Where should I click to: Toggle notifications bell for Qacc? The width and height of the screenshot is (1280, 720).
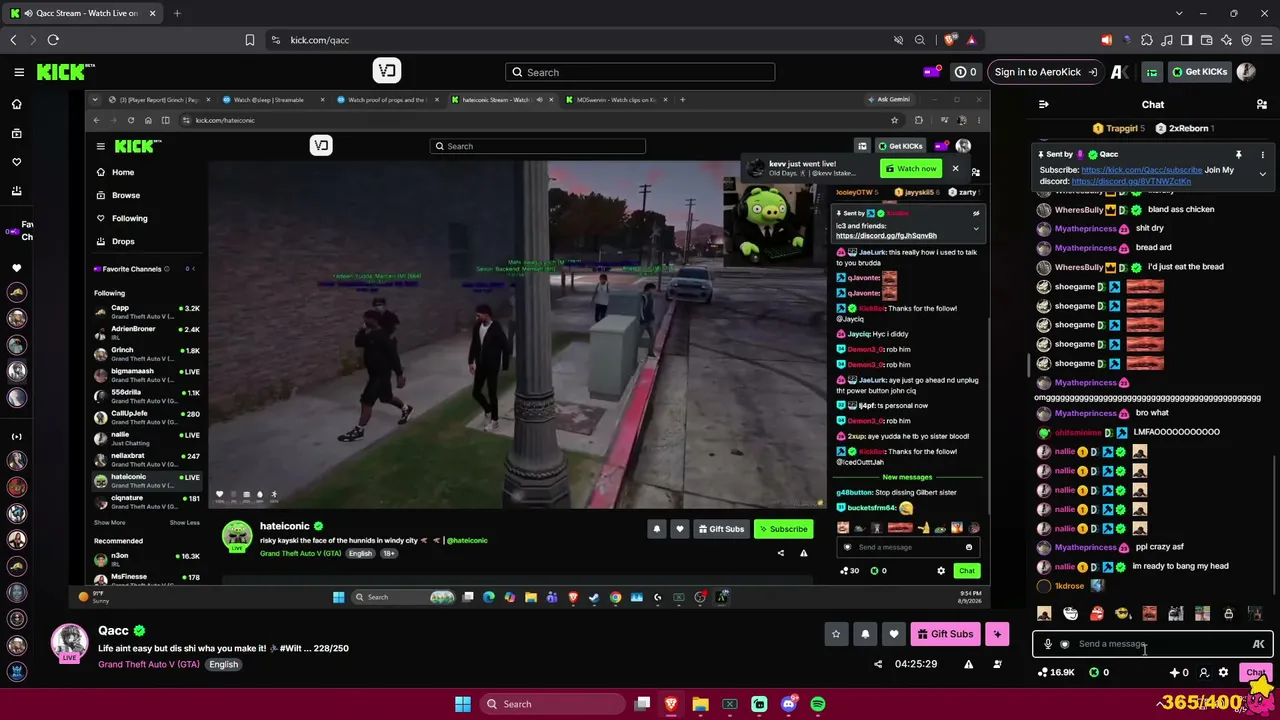click(865, 633)
